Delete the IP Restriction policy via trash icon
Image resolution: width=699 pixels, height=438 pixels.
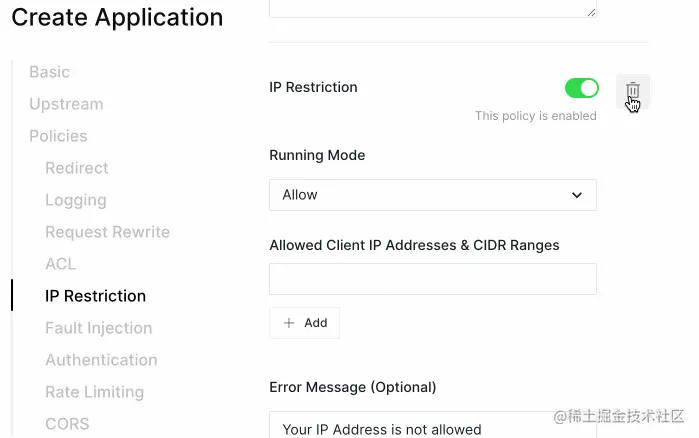point(632,91)
